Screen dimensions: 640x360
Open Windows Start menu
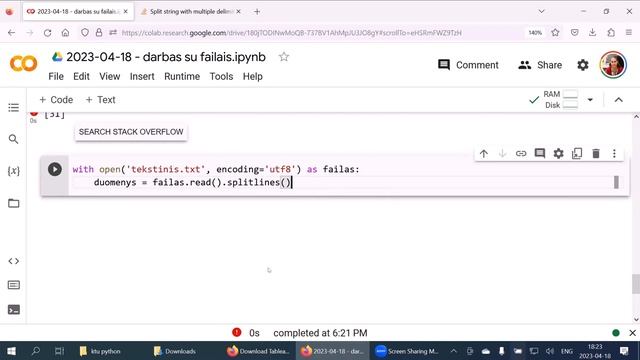tap(11, 351)
